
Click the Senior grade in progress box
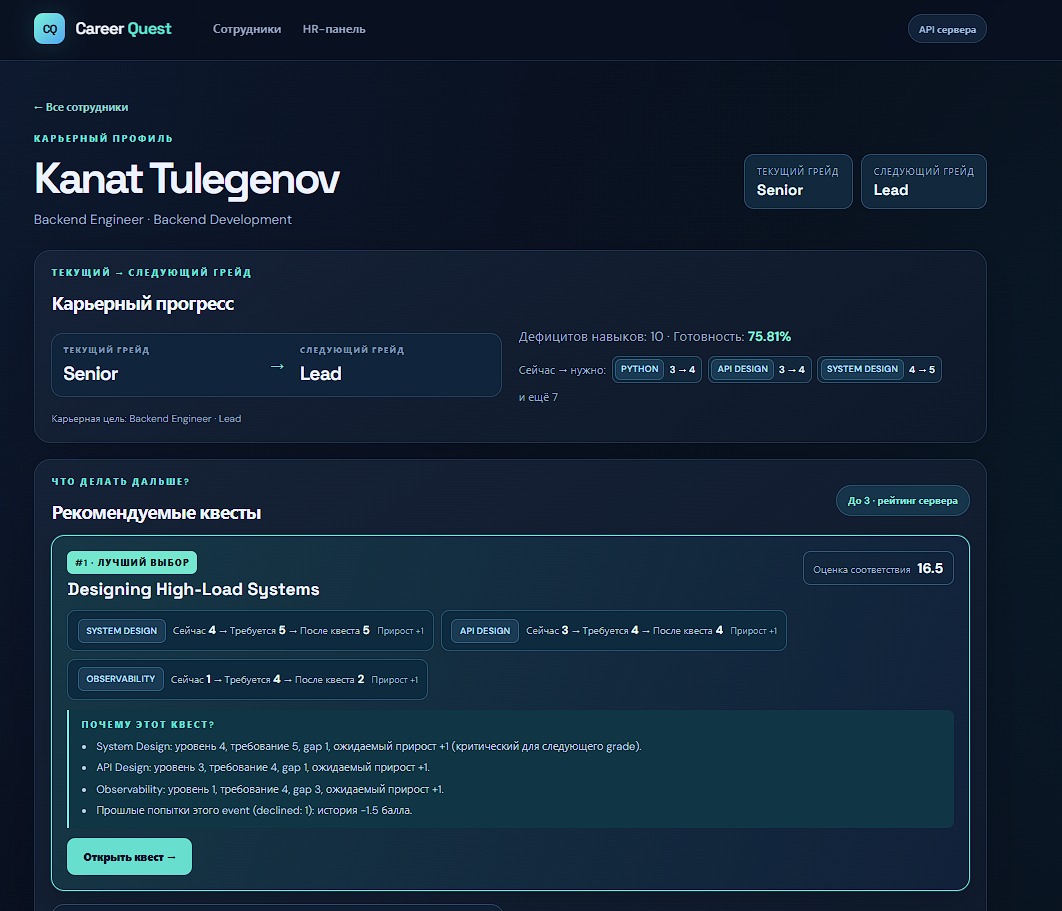pyautogui.click(x=91, y=374)
